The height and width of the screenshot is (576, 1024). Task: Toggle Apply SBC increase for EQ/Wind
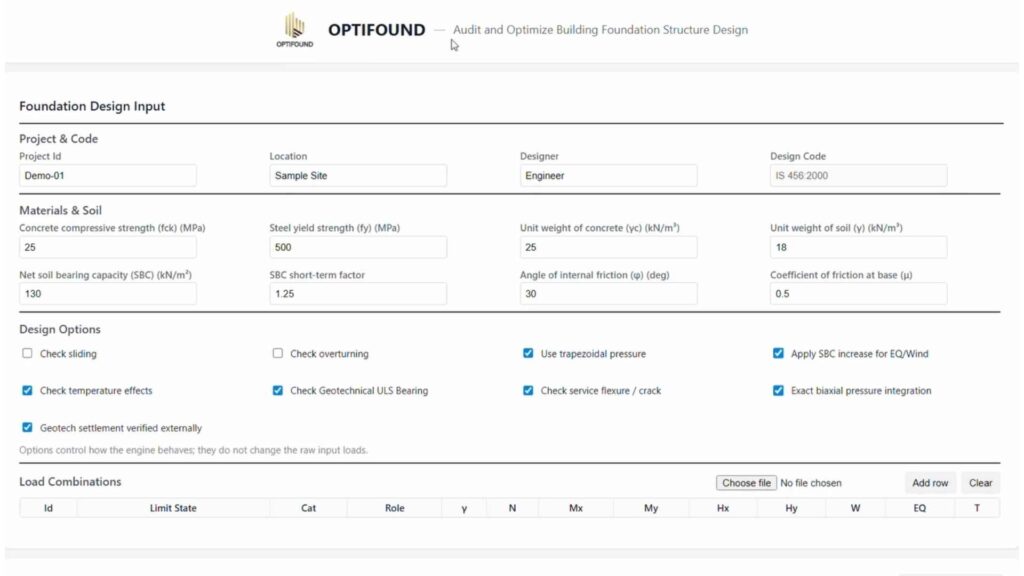point(778,353)
